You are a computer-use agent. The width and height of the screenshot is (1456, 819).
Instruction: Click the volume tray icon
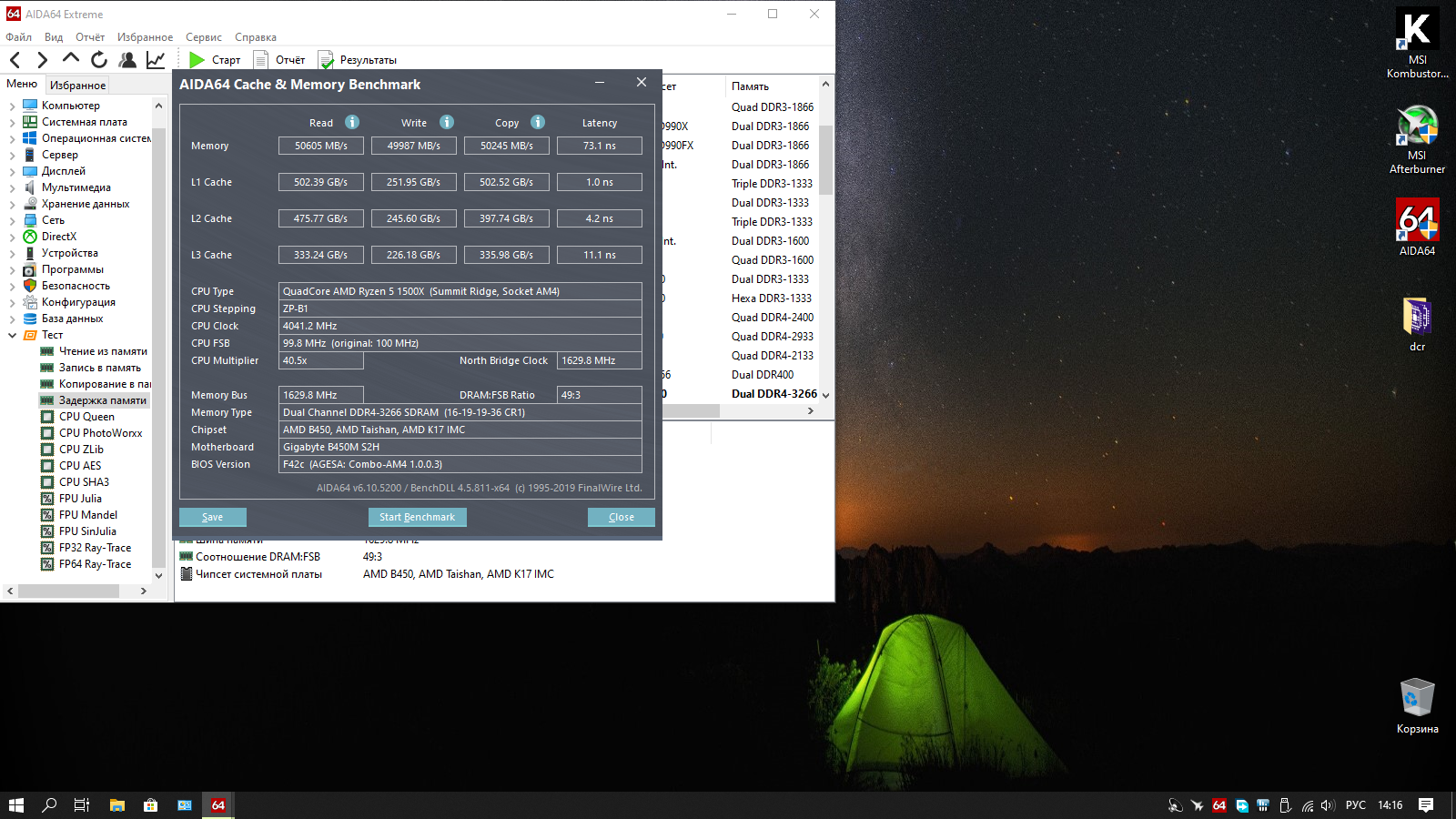tap(1328, 805)
